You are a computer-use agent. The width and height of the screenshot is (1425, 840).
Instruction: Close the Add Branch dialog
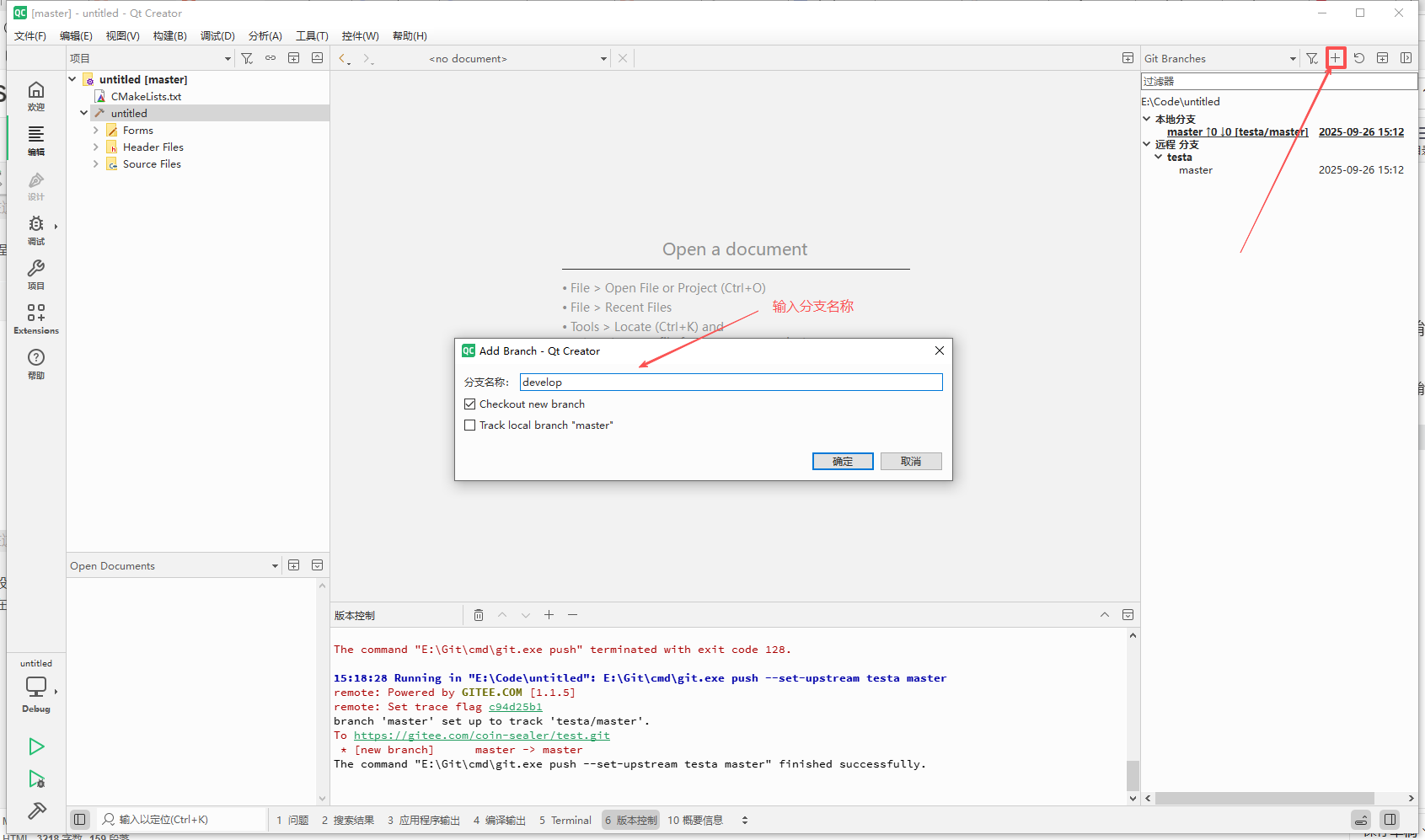pos(940,350)
